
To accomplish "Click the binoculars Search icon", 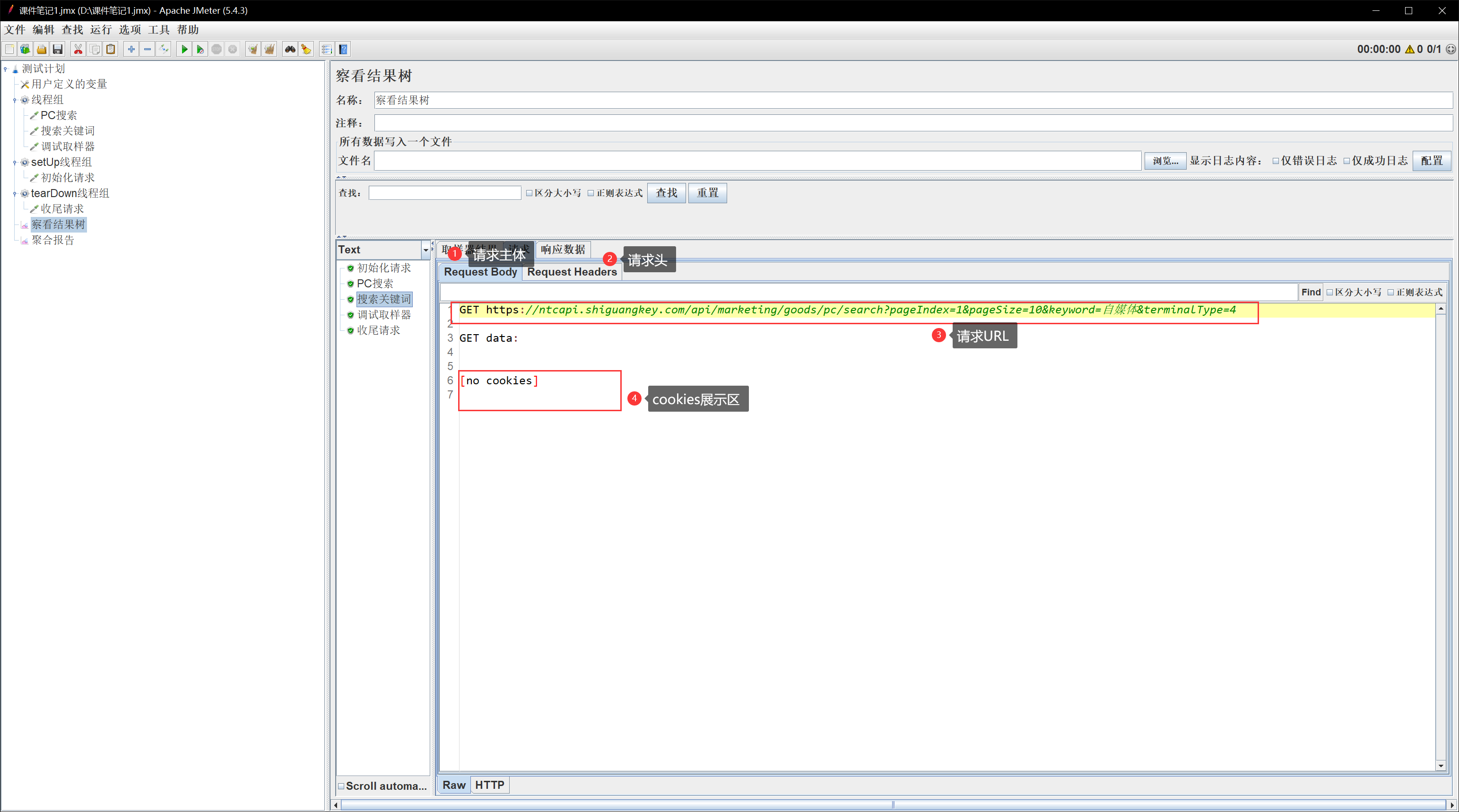I will [290, 49].
